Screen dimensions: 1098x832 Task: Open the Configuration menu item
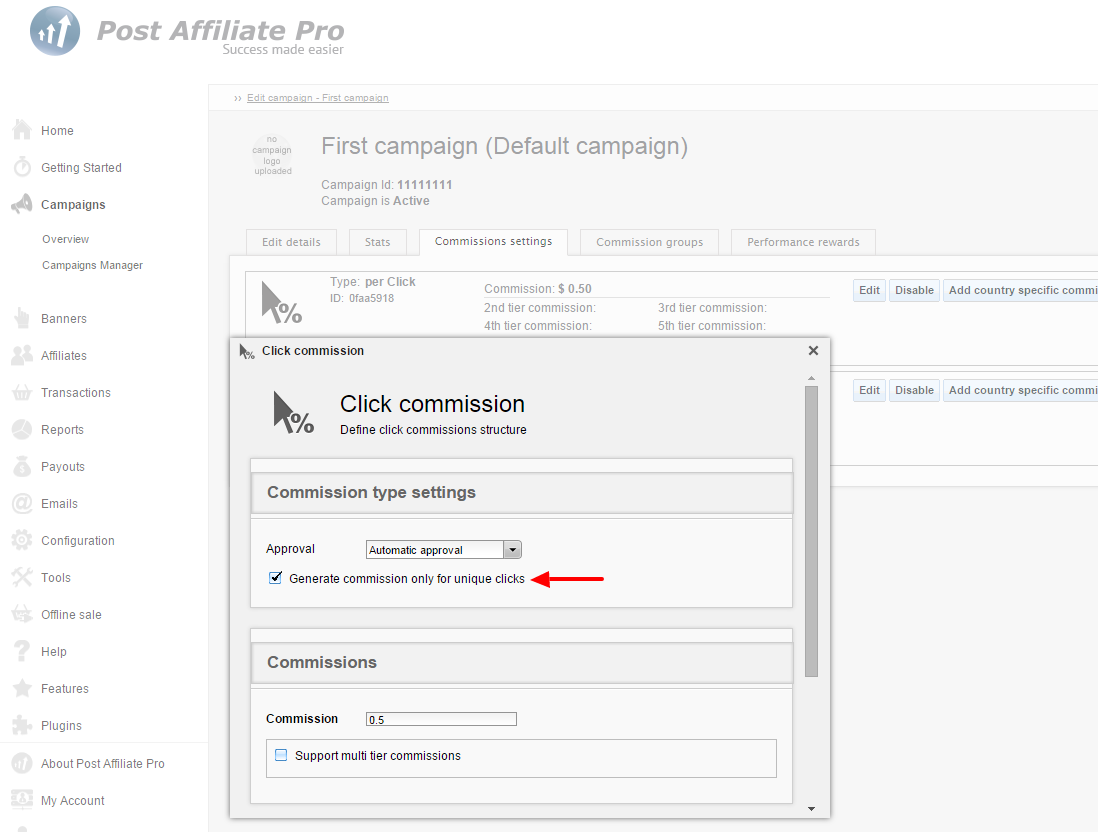click(x=78, y=541)
